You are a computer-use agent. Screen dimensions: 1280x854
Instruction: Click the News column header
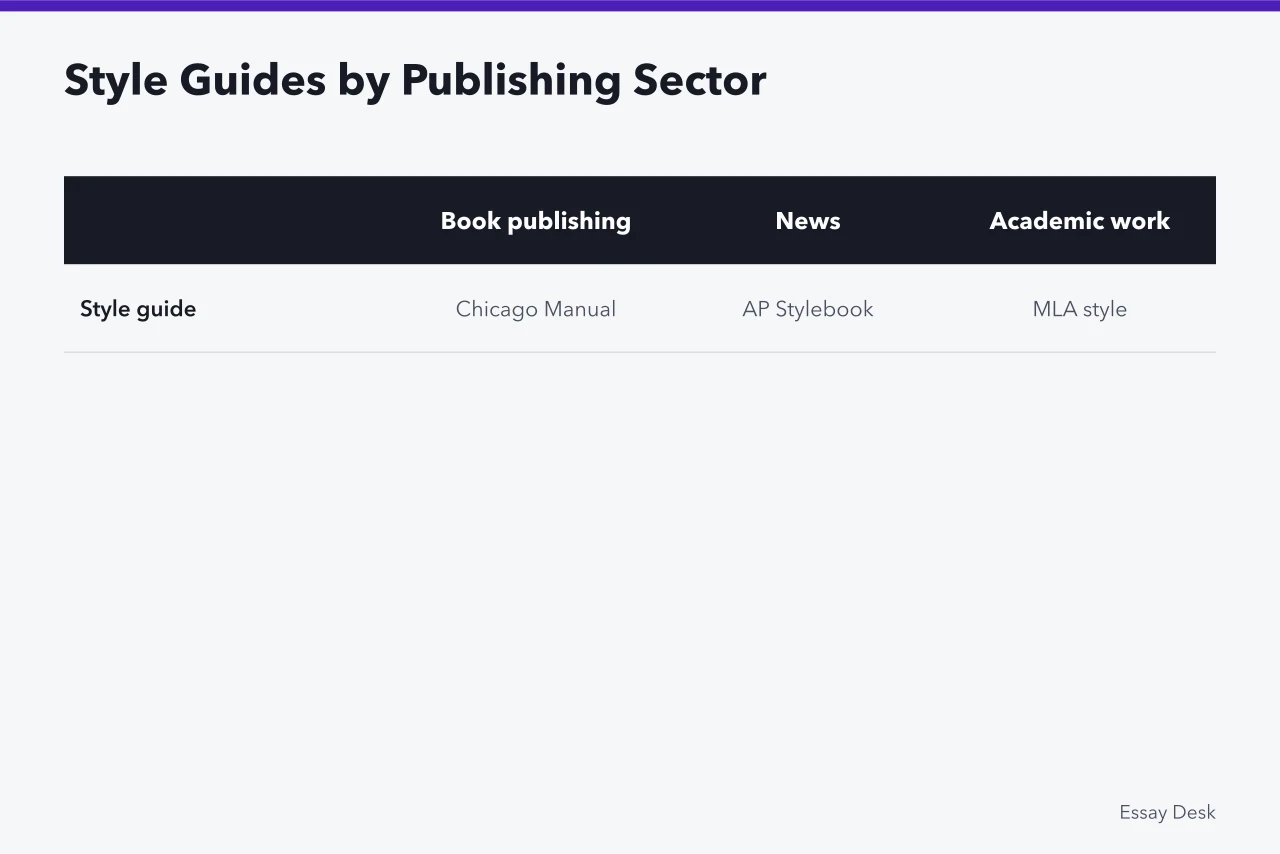808,221
